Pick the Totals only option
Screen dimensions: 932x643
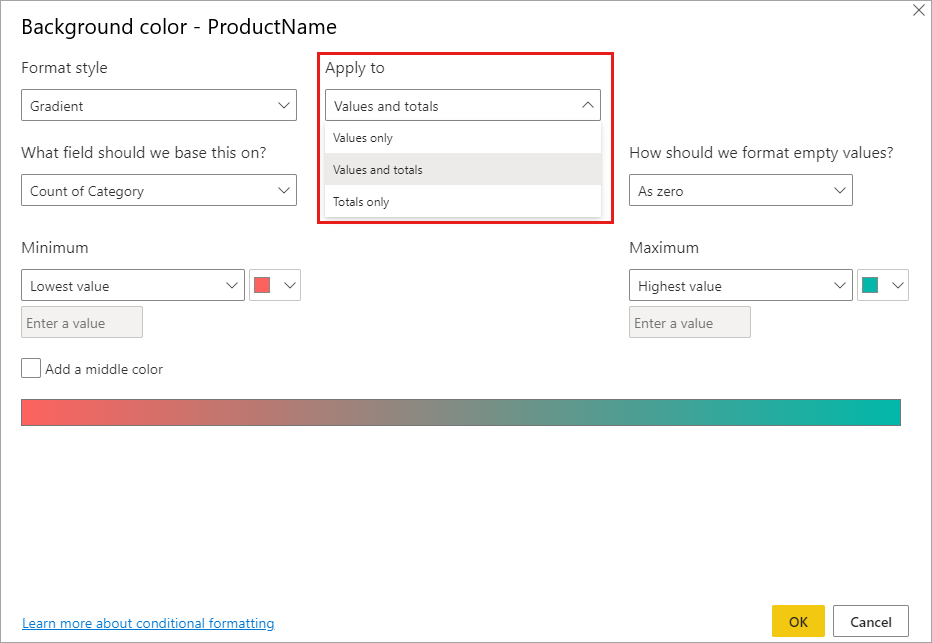coord(462,201)
